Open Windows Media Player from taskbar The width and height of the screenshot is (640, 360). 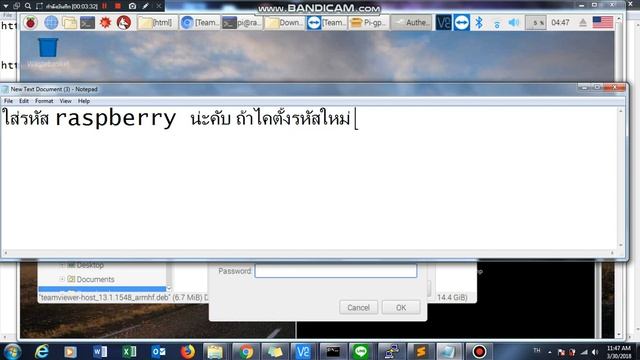[x=70, y=351]
